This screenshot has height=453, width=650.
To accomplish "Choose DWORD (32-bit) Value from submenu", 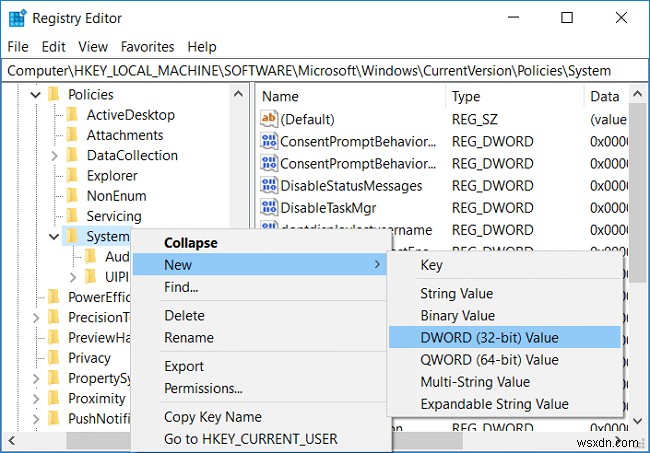I will 489,337.
